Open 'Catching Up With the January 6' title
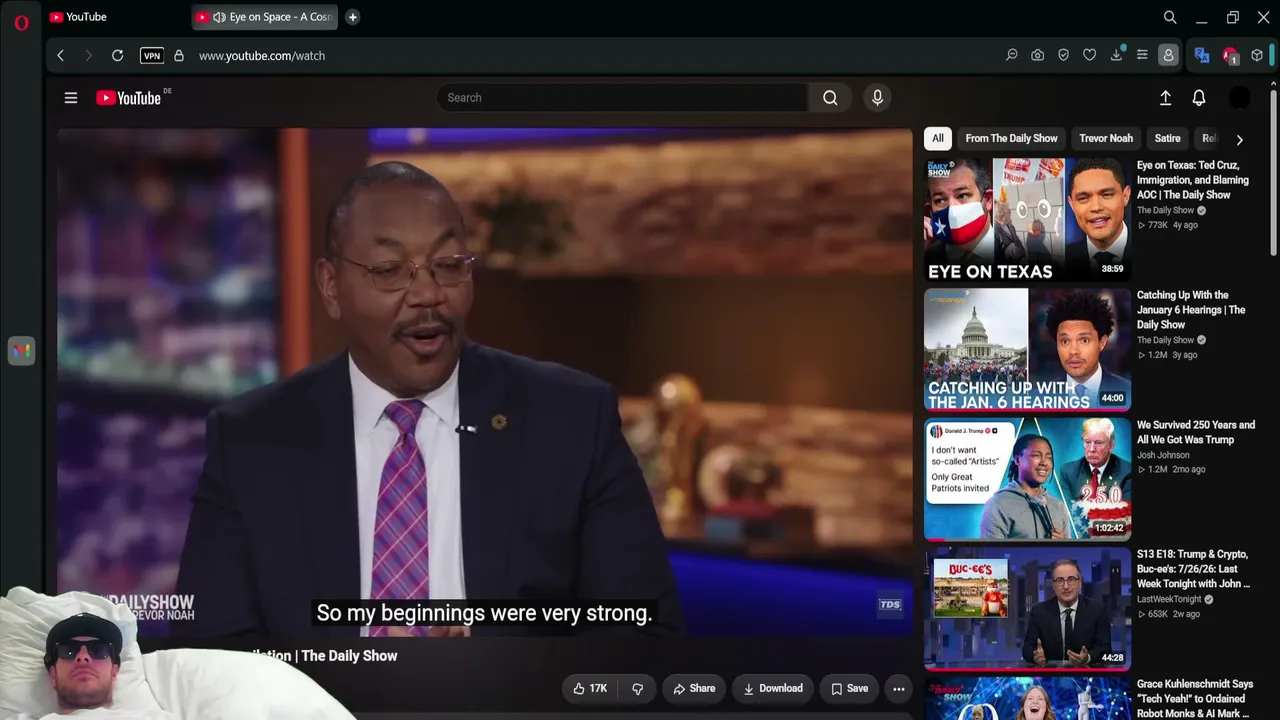 (x=1191, y=310)
